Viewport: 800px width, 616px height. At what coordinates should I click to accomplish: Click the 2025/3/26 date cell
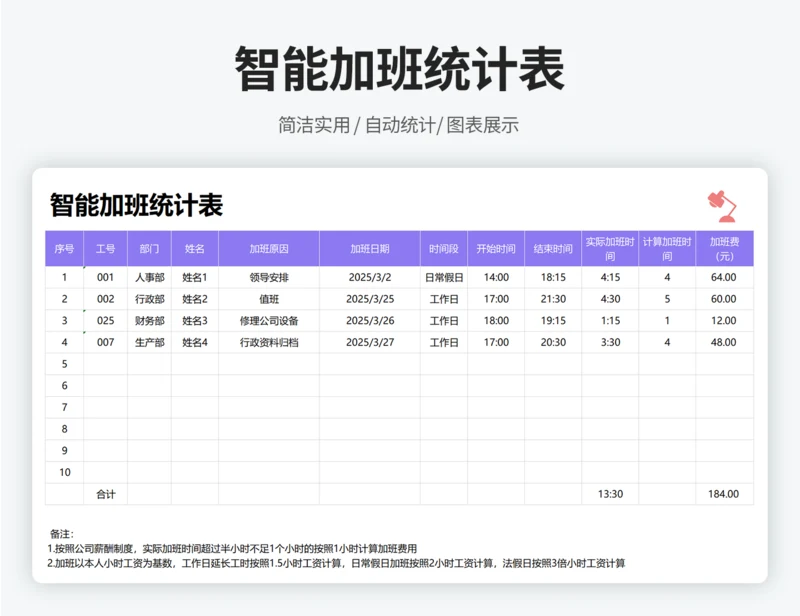pyautogui.click(x=370, y=321)
